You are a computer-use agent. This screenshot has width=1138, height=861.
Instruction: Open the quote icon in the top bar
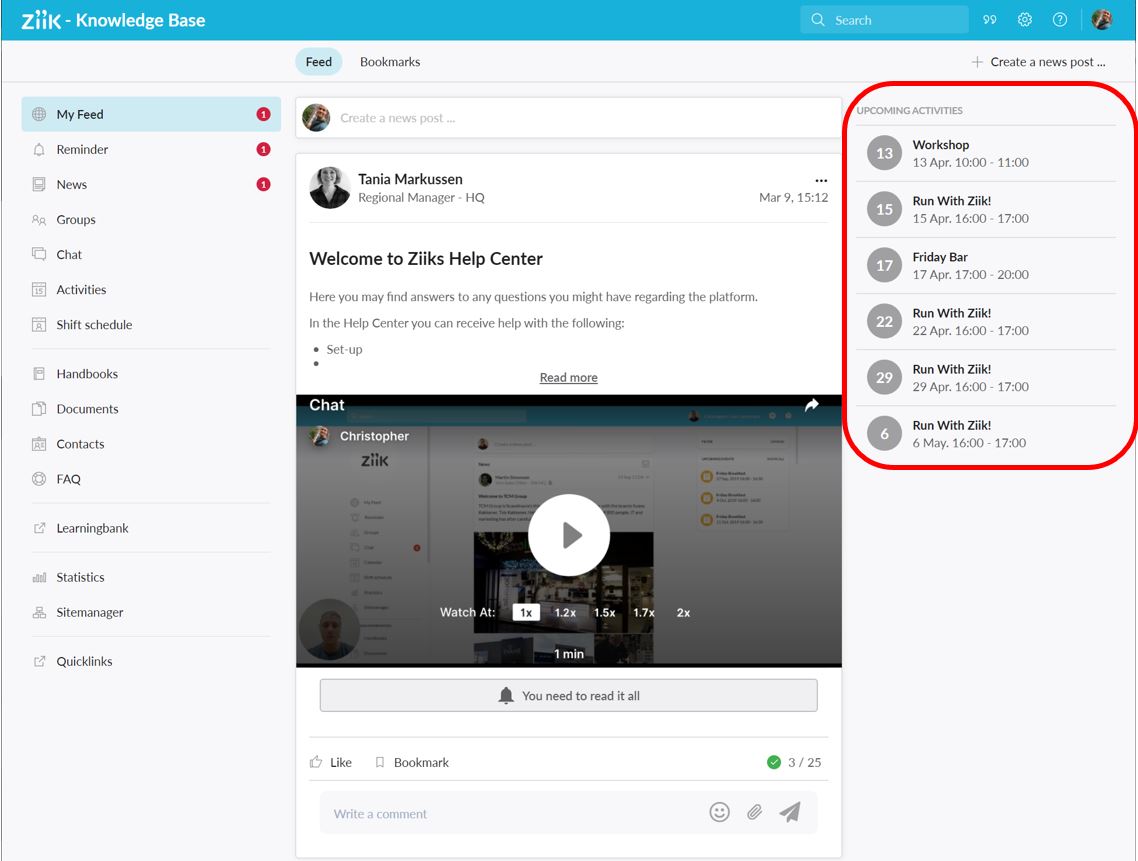coord(989,20)
